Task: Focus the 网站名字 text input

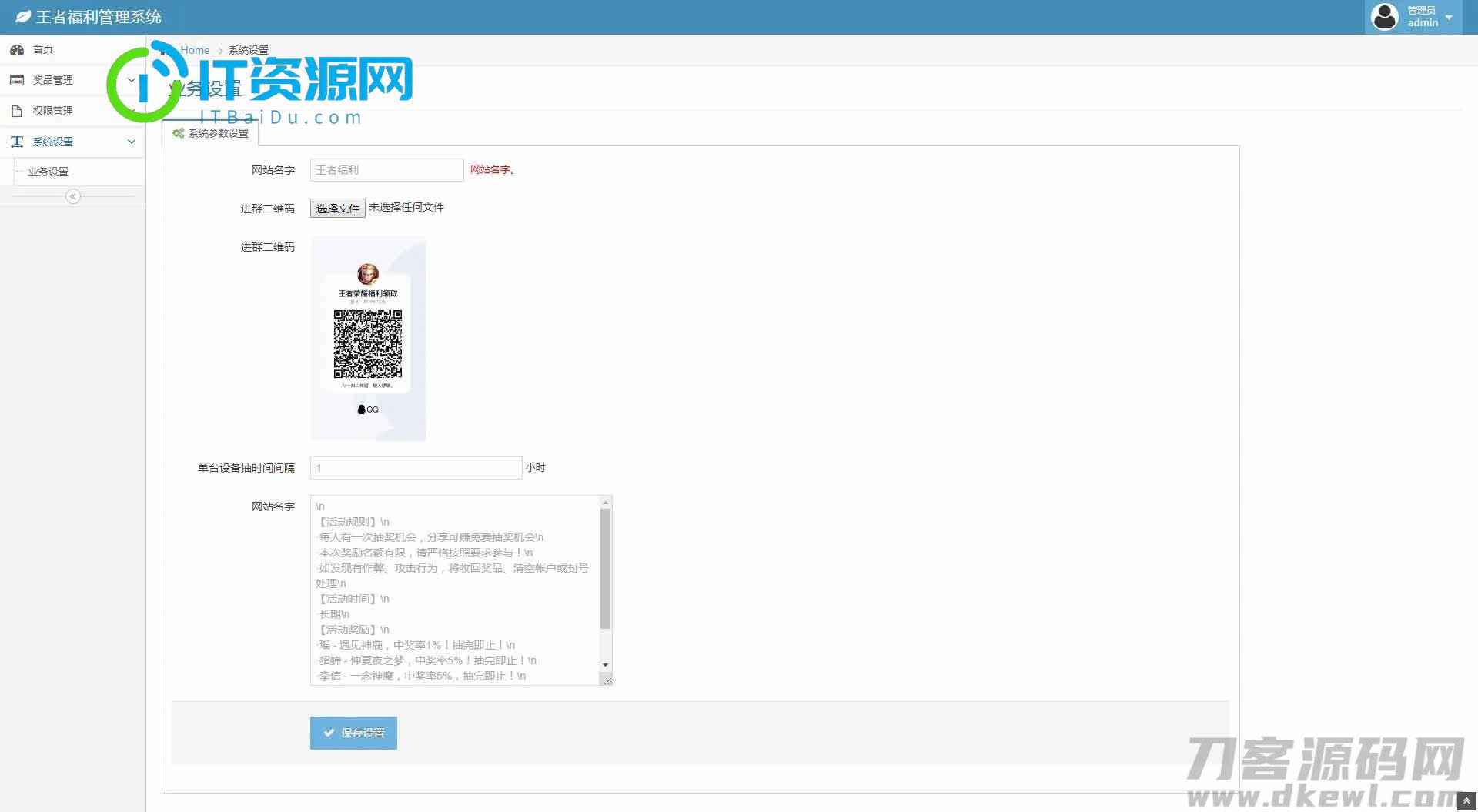Action: 386,170
